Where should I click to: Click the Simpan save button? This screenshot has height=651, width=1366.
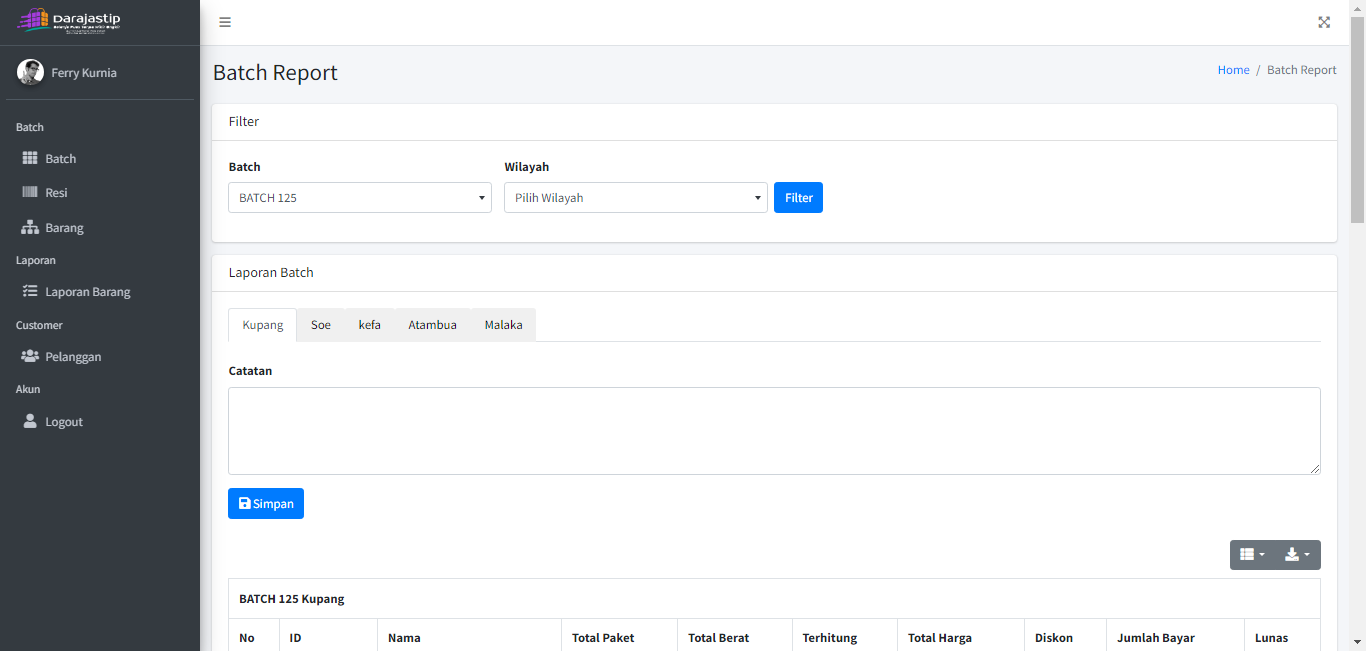(266, 504)
